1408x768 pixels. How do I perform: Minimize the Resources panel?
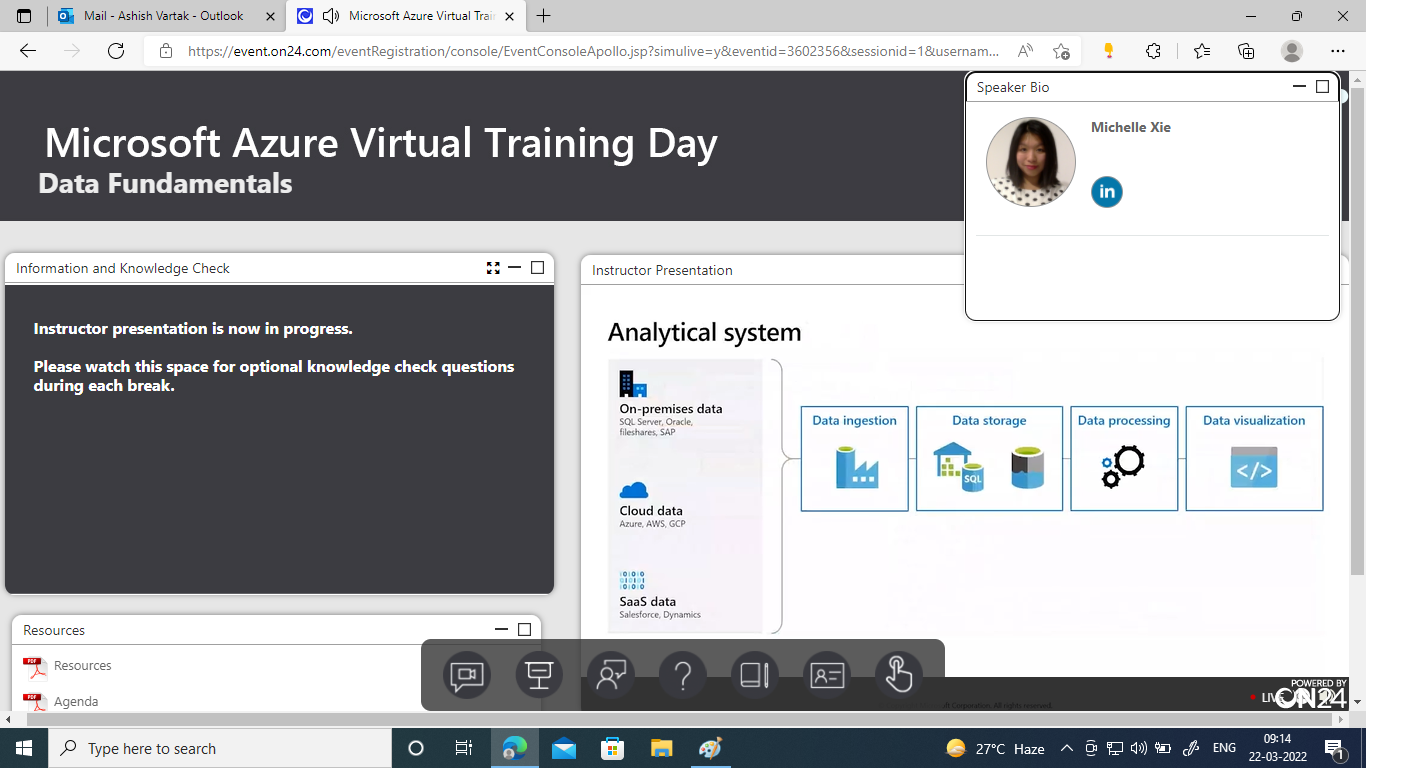502,630
